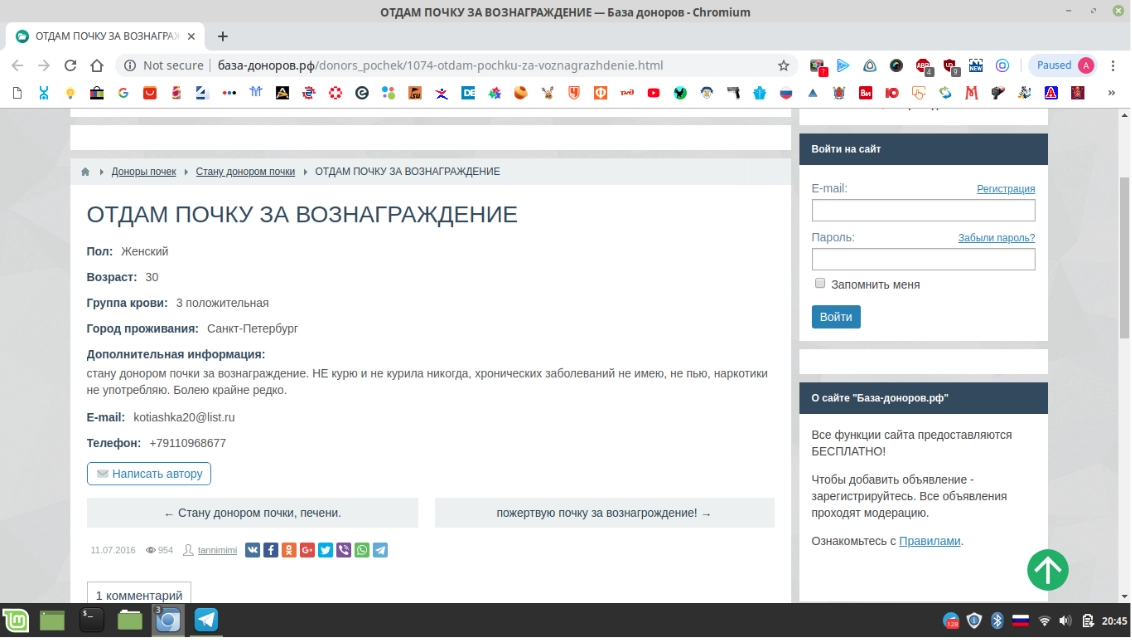
Task: Share via the Twitter icon
Action: [325, 550]
